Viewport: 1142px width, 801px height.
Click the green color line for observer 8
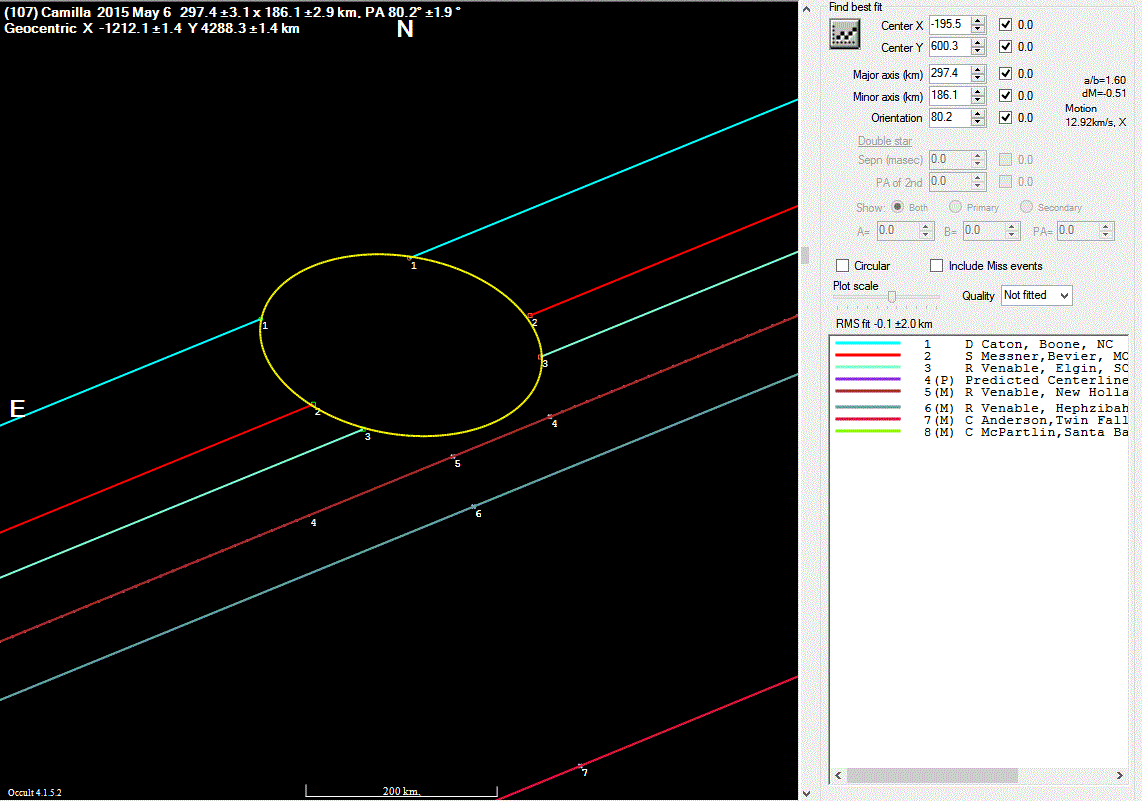pos(868,431)
